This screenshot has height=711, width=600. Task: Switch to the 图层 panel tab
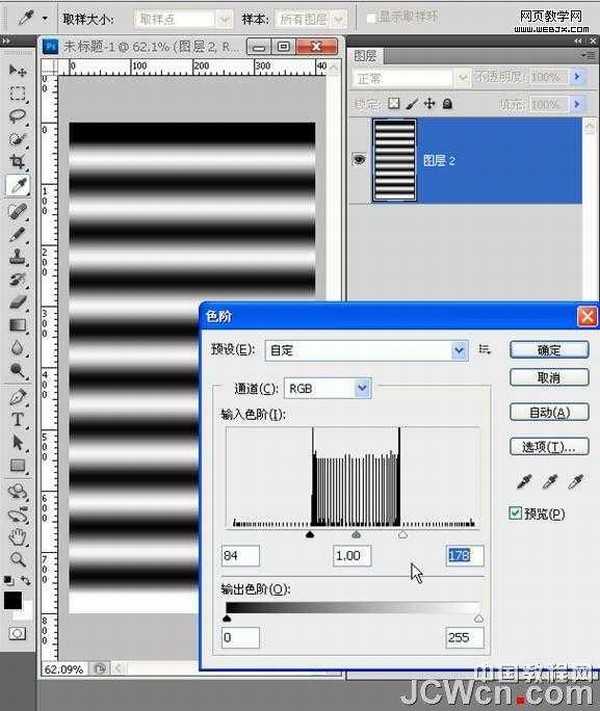click(x=366, y=56)
